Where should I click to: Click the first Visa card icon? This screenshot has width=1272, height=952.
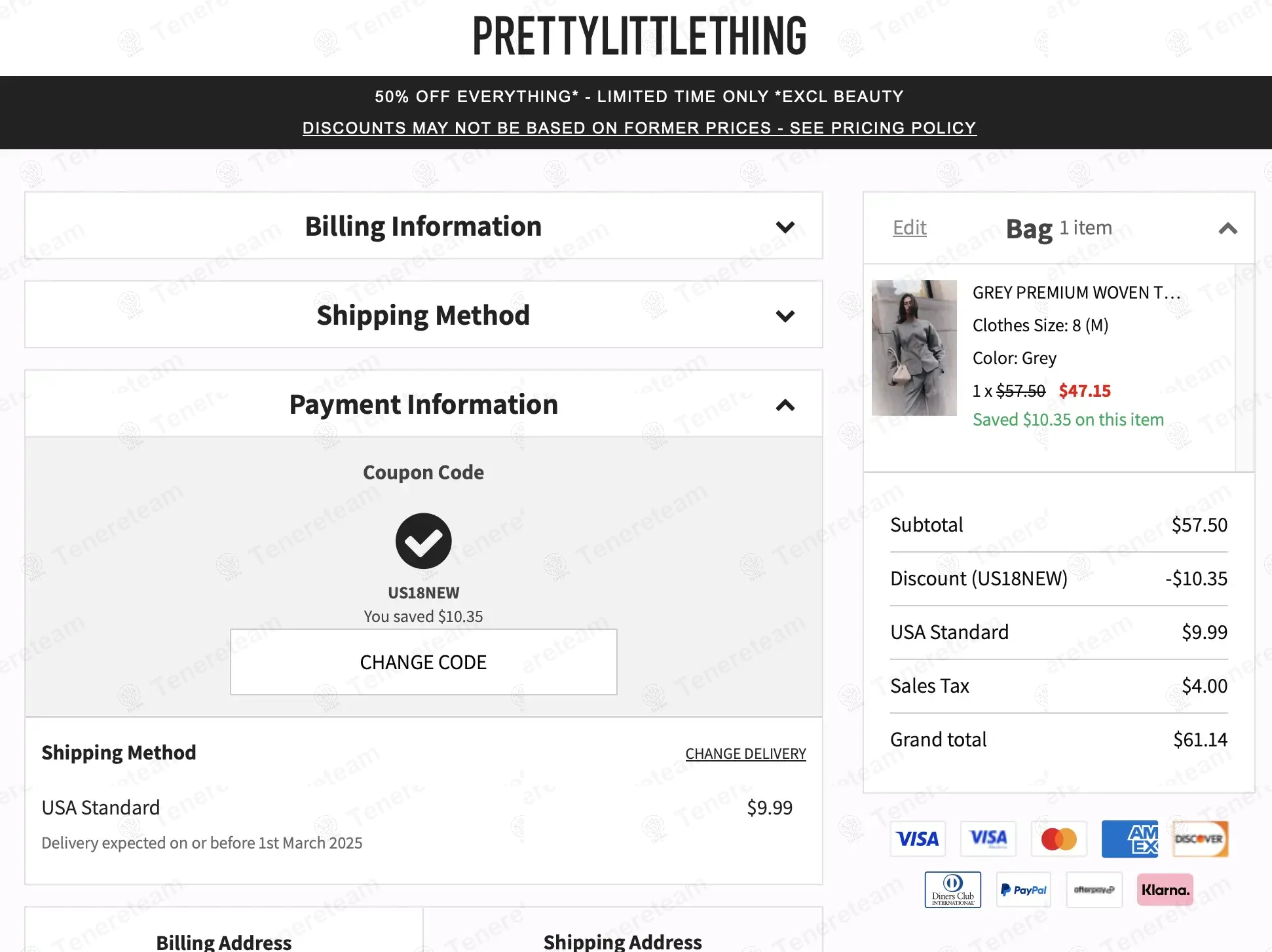(x=917, y=839)
